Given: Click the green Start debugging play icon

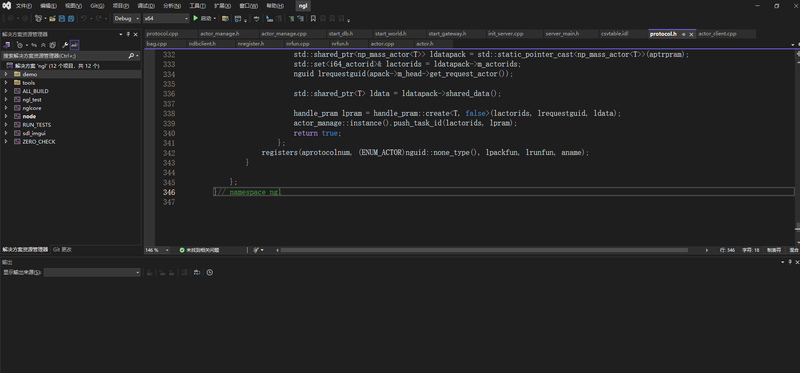Looking at the screenshot, I should [195, 18].
